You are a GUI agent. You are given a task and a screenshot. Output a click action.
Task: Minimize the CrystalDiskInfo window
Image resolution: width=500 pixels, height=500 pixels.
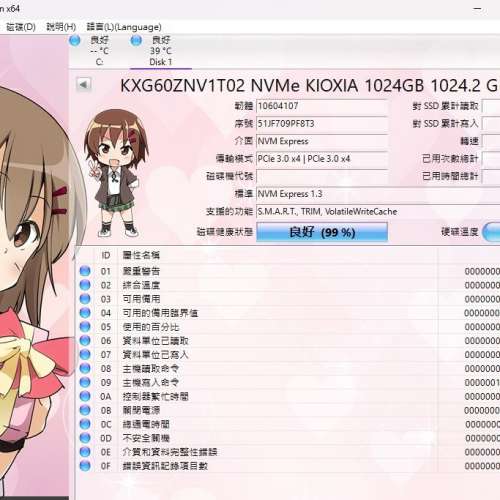click(477, 9)
